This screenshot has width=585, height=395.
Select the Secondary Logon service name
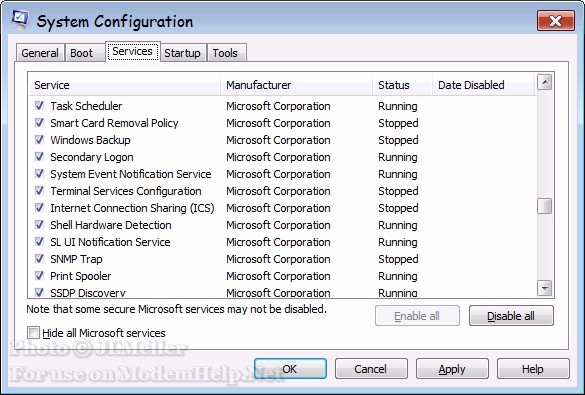(x=92, y=157)
